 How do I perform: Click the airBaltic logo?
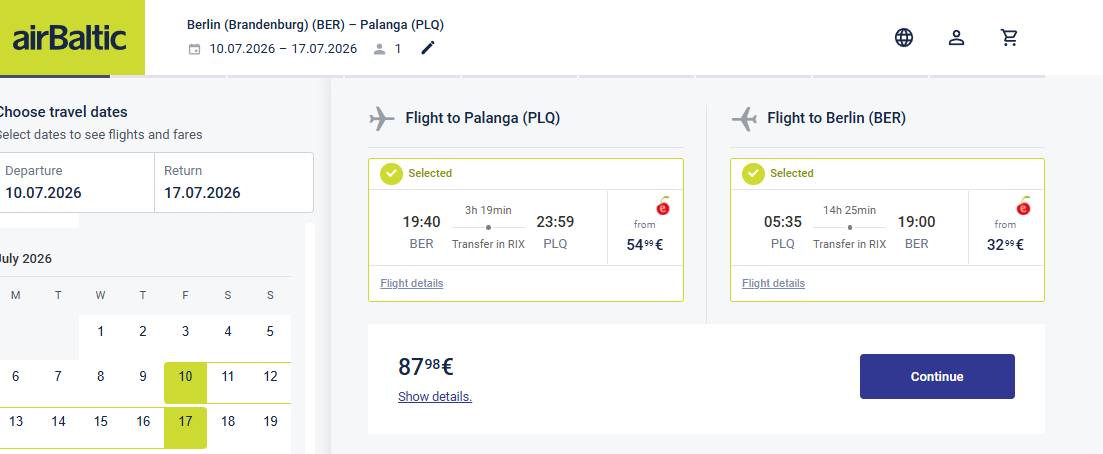(x=70, y=37)
